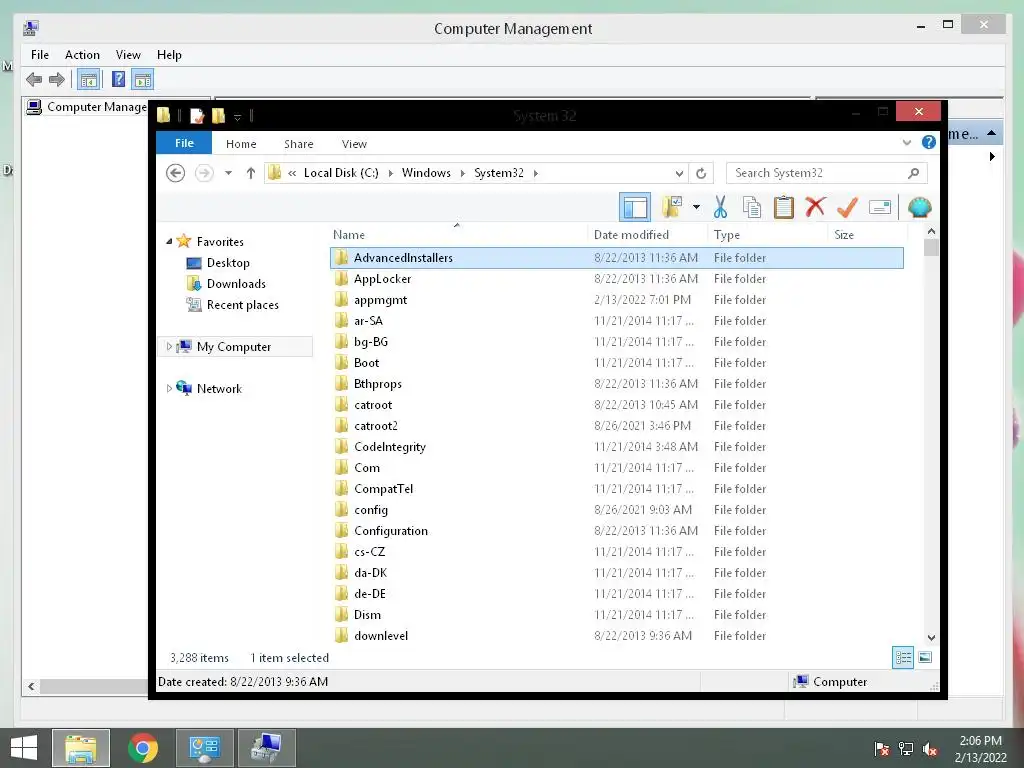Click the horizontal scrollbar in Computer Management tree
The image size is (1024, 768).
(x=94, y=686)
